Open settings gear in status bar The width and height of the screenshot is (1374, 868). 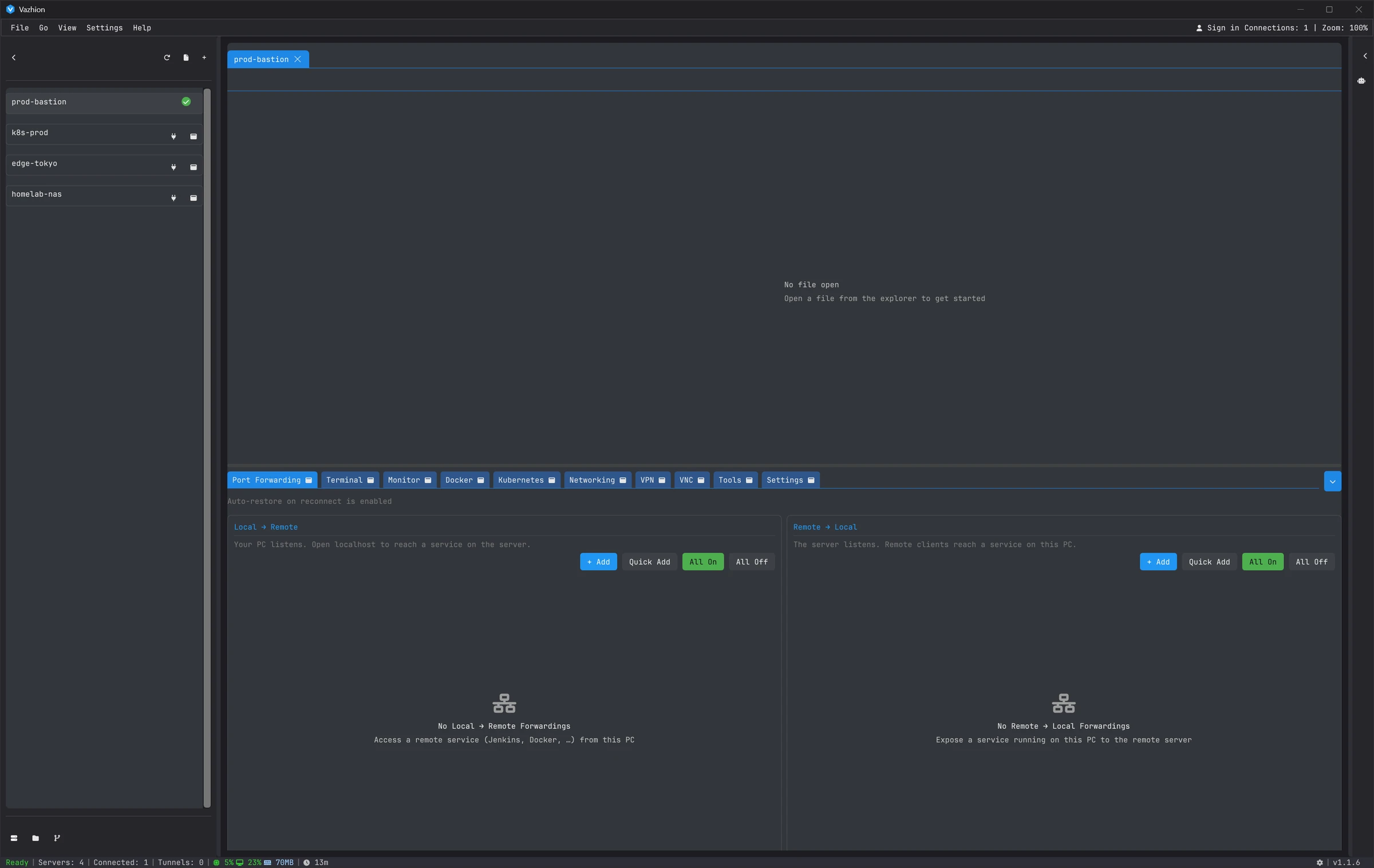pyautogui.click(x=1320, y=862)
